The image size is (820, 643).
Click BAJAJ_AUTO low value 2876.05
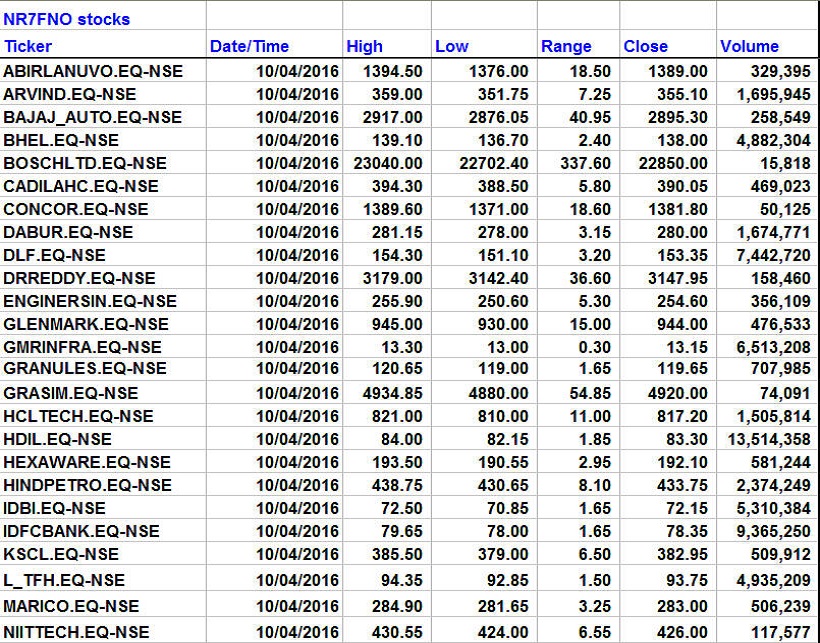(494, 117)
